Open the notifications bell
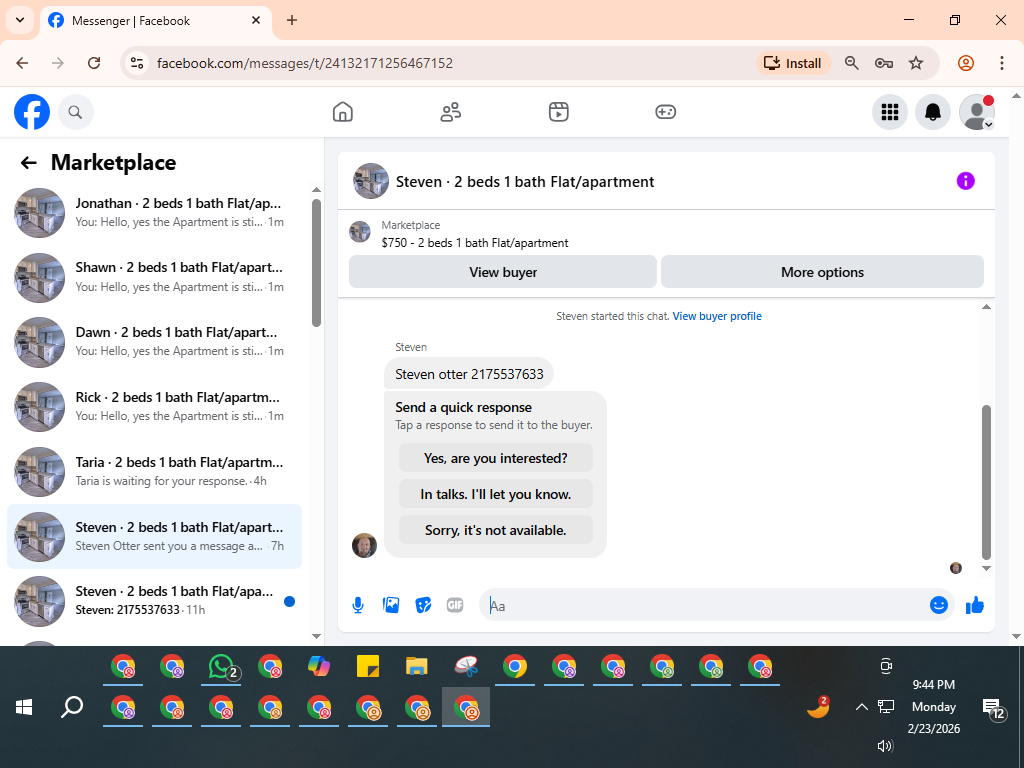Image resolution: width=1024 pixels, height=768 pixels. click(933, 112)
